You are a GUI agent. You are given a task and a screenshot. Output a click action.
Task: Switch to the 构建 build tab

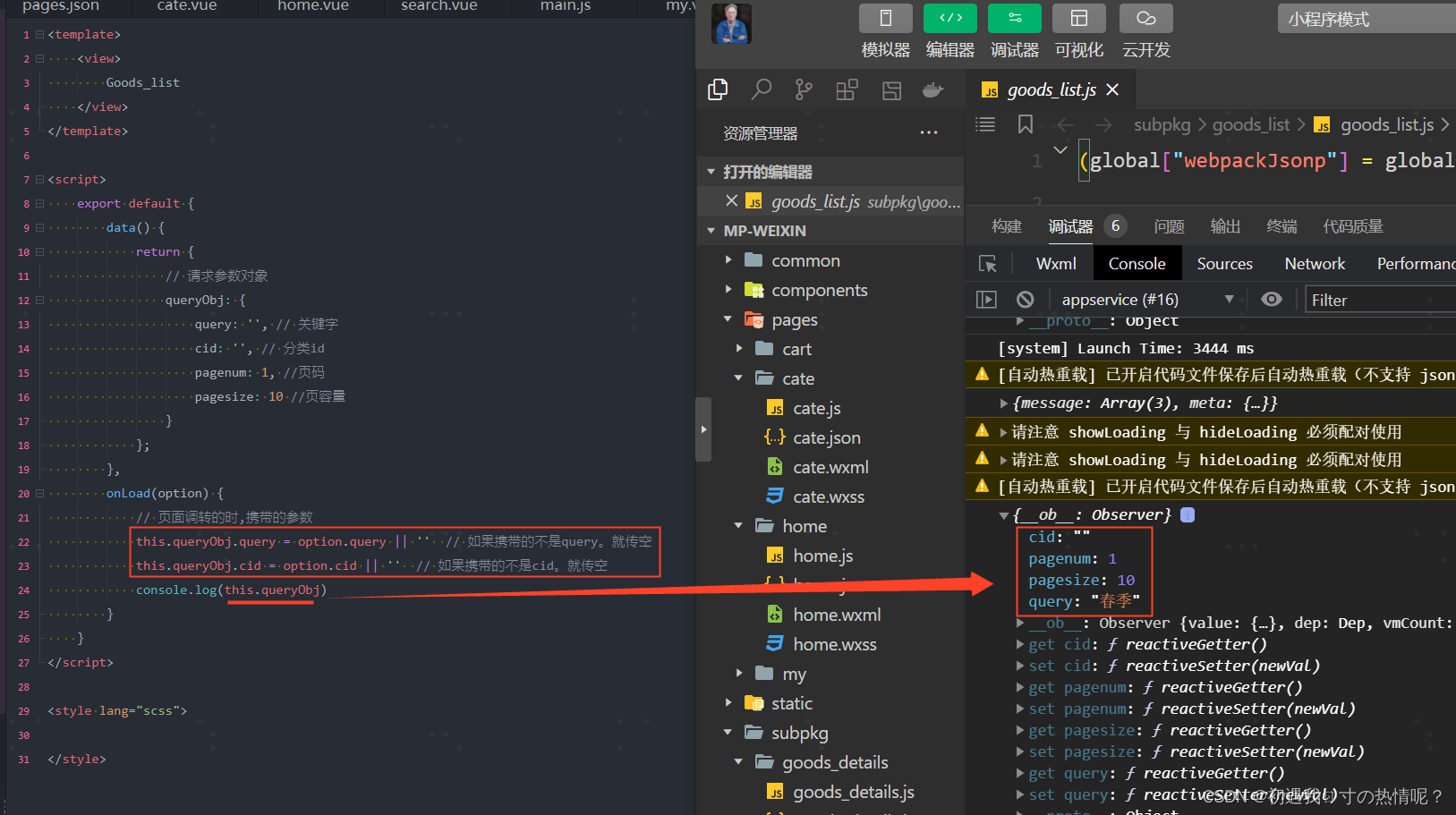(1007, 226)
